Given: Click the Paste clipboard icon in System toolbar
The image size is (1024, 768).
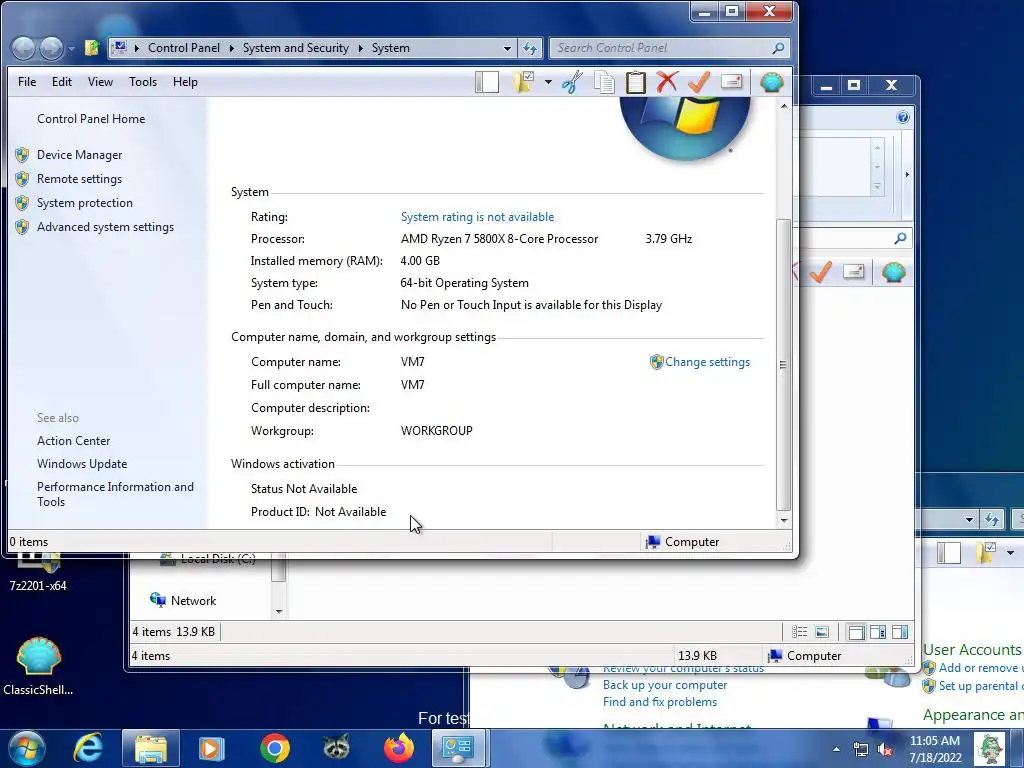Looking at the screenshot, I should pos(635,82).
